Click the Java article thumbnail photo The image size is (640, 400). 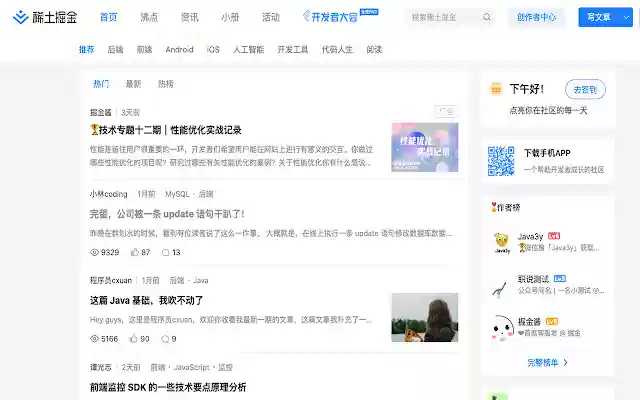pyautogui.click(x=424, y=318)
